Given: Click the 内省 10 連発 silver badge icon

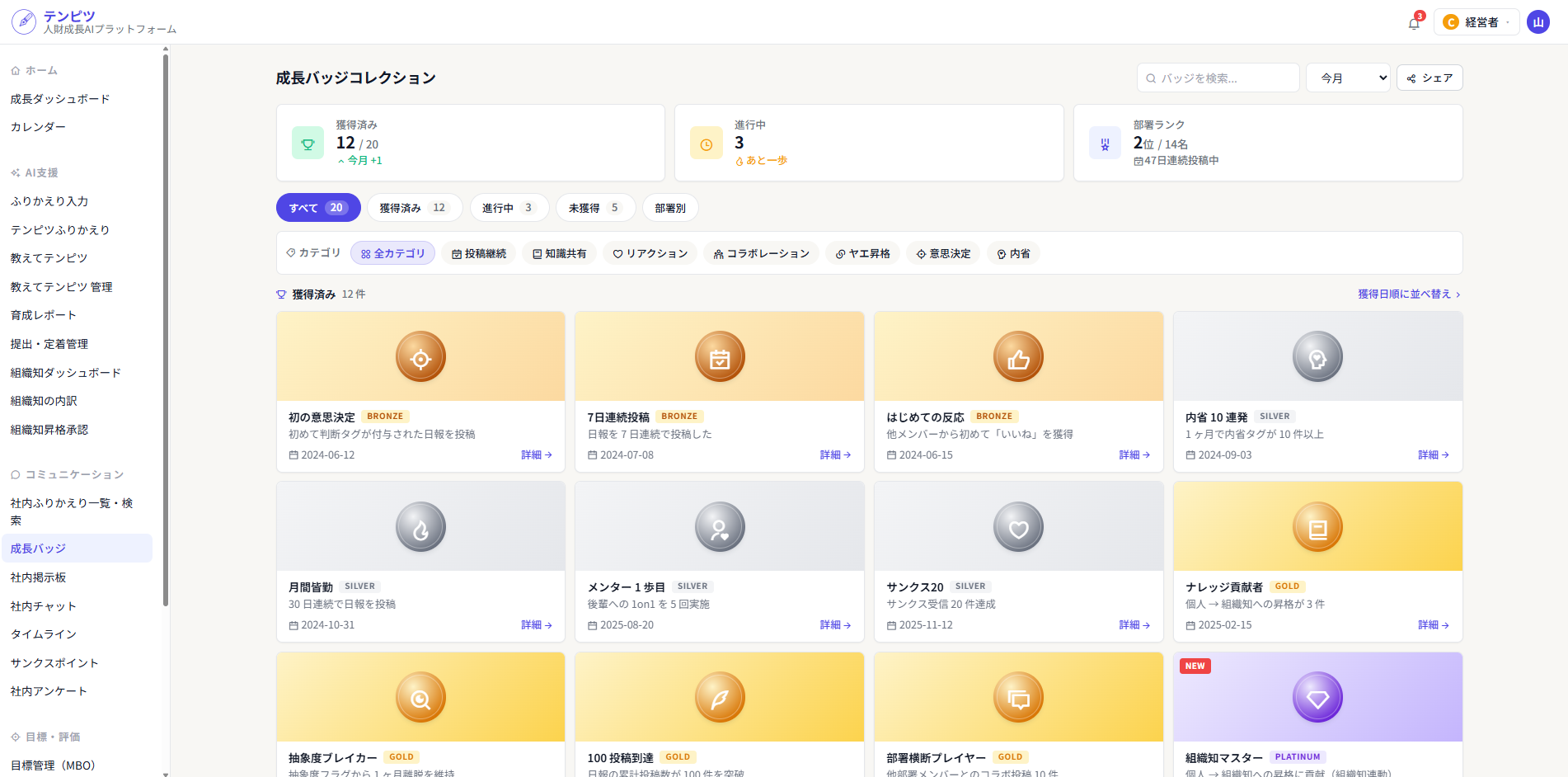Looking at the screenshot, I should click(1317, 357).
